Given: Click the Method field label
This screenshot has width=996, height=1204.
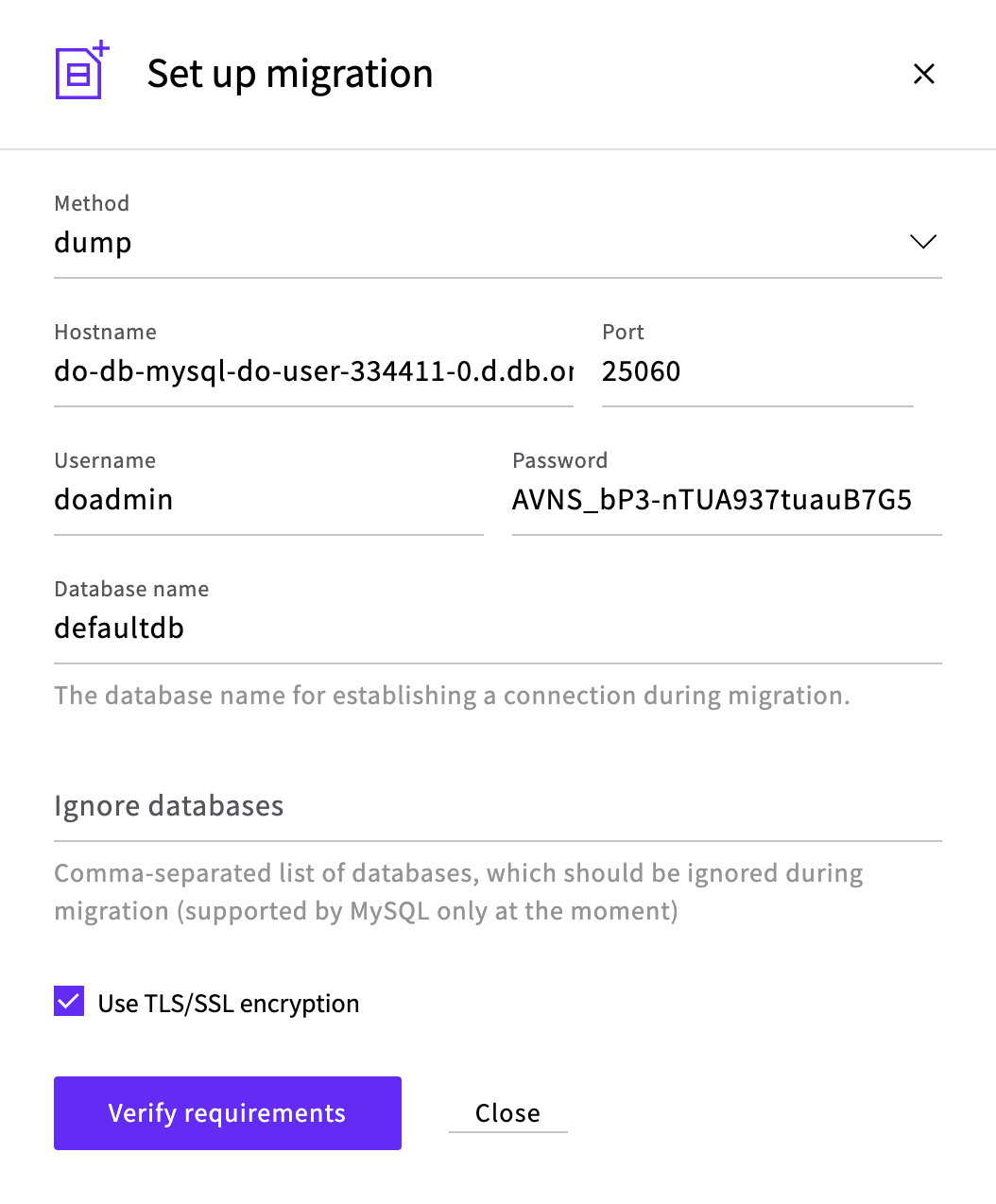Looking at the screenshot, I should (x=92, y=203).
